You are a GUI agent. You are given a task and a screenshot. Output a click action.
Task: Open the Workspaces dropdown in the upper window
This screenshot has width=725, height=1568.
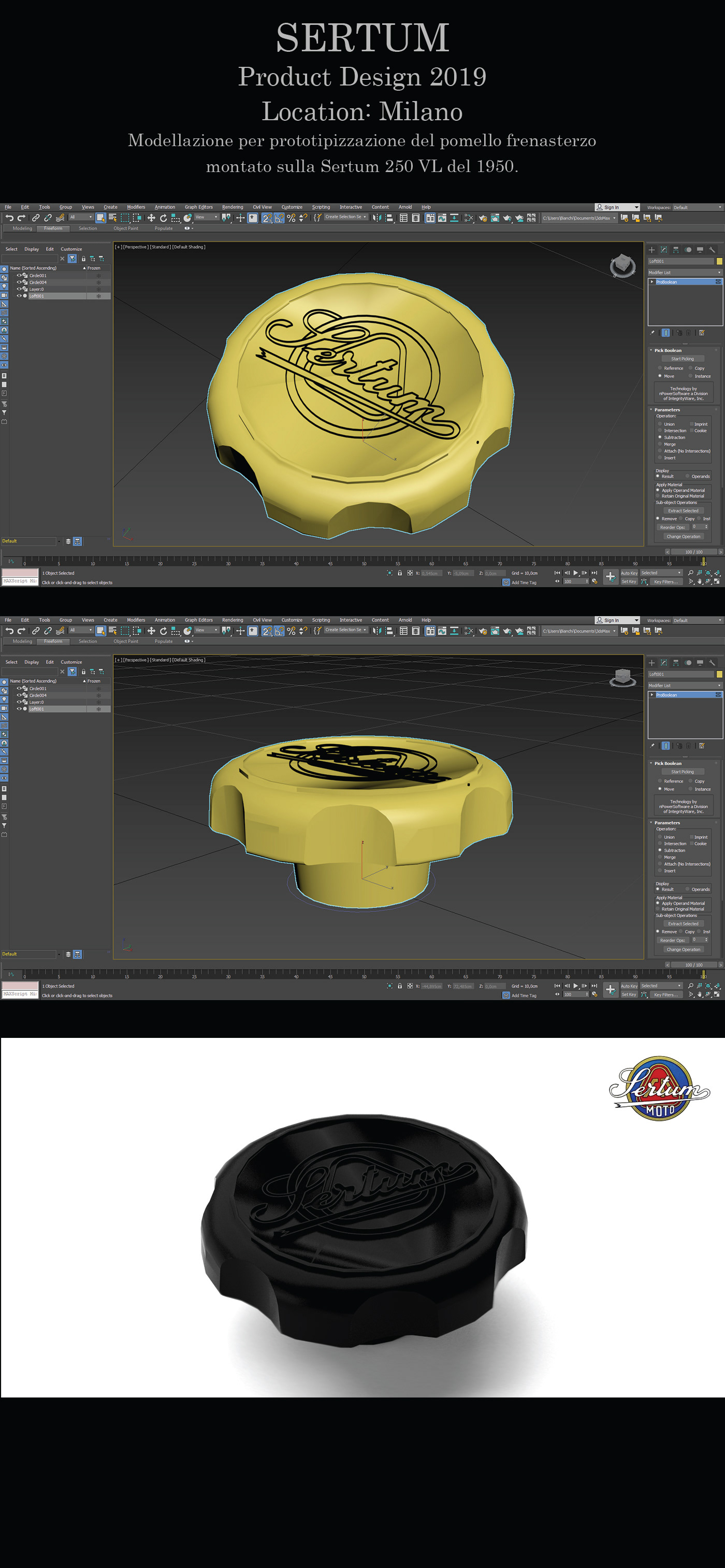coord(697,207)
